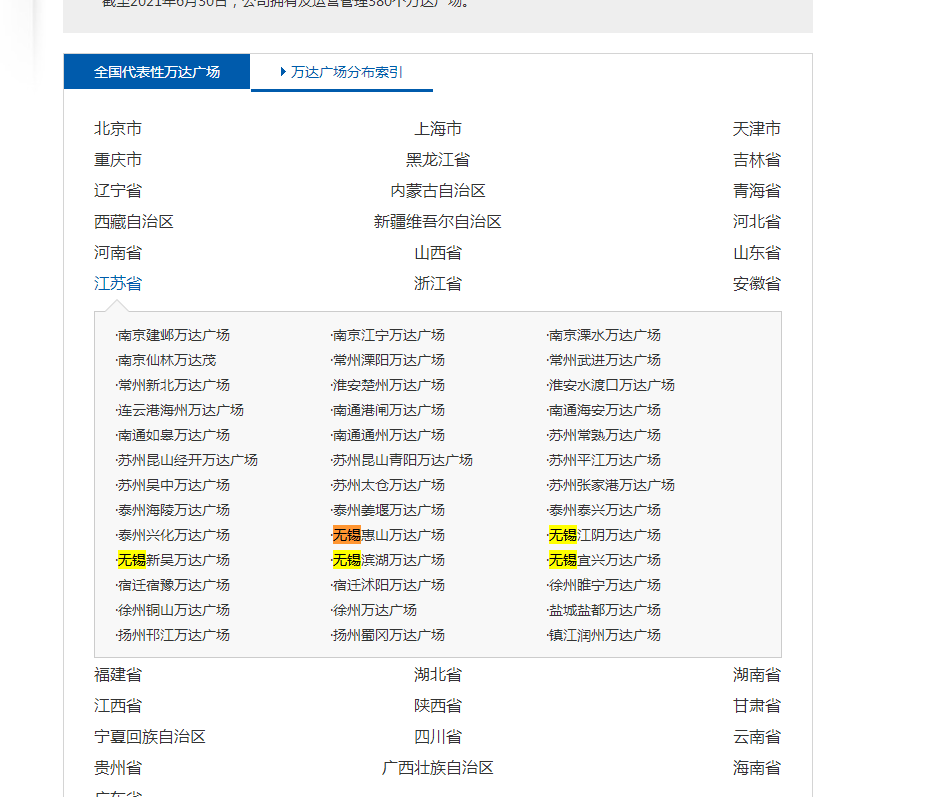Image resolution: width=925 pixels, height=797 pixels.
Task: Go to 连云港海州万达广场
Action: pyautogui.click(x=180, y=410)
